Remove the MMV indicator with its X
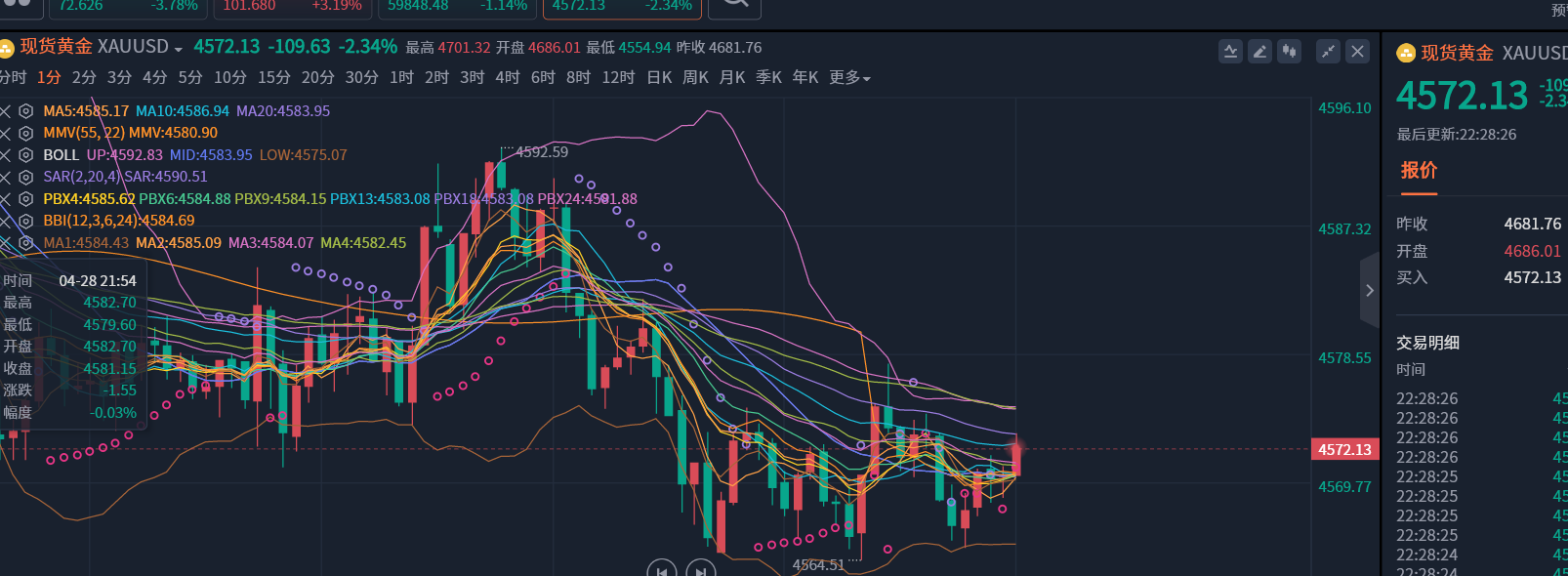 click(6, 133)
